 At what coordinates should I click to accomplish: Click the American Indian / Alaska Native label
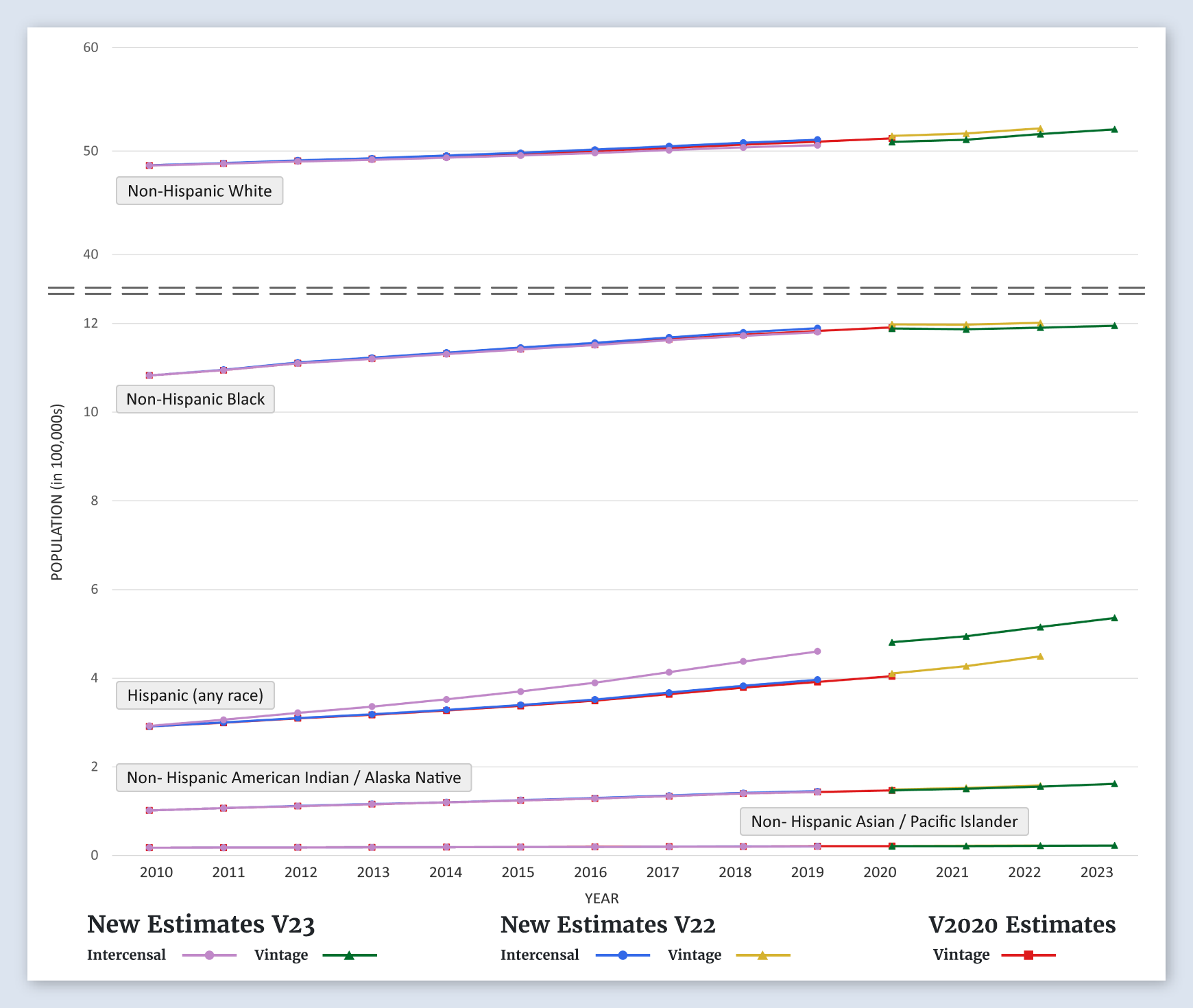[x=293, y=778]
